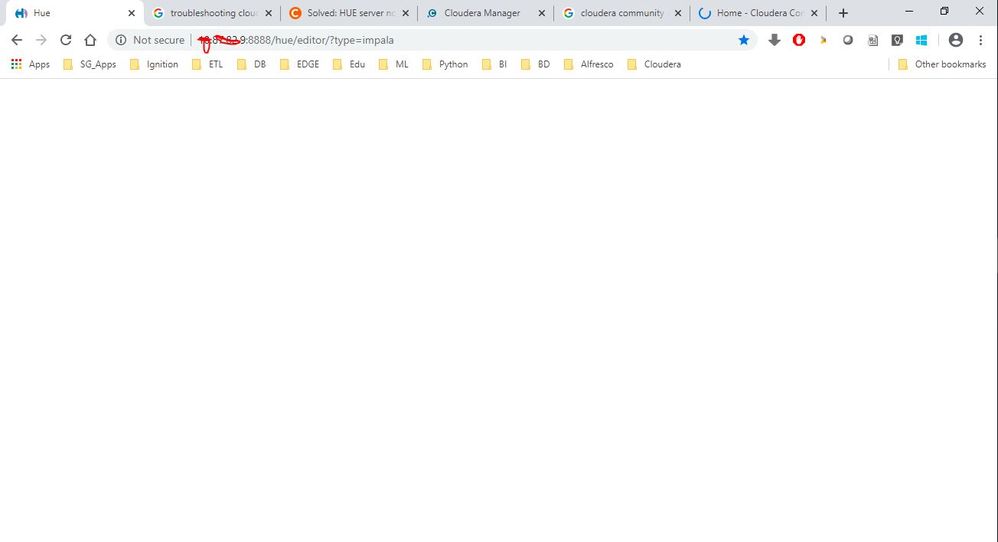Open a new browser tab
Image resolution: width=998 pixels, height=542 pixels.
pos(843,13)
